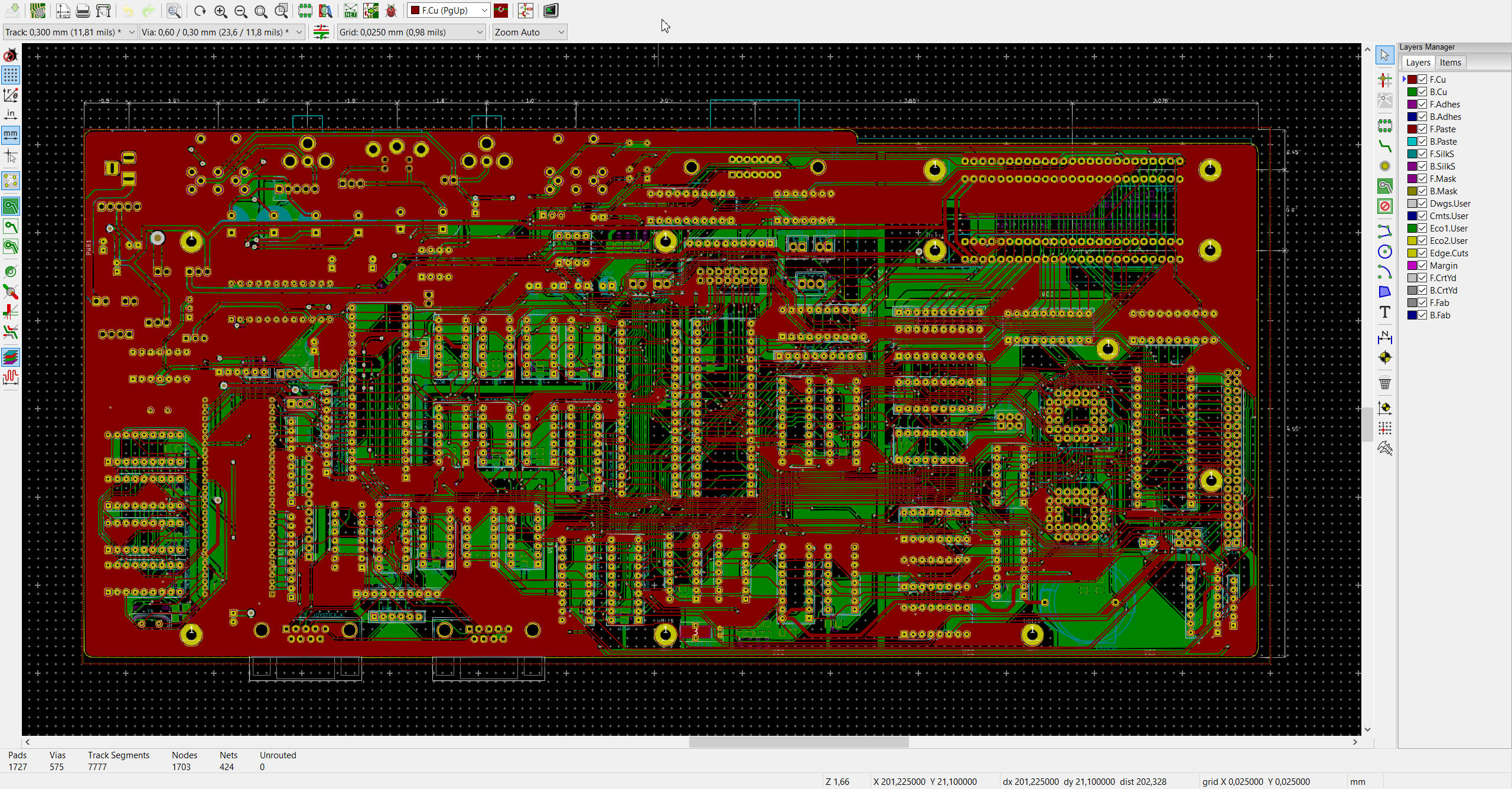Click the Print board icon
The width and height of the screenshot is (1512, 789).
[x=83, y=11]
